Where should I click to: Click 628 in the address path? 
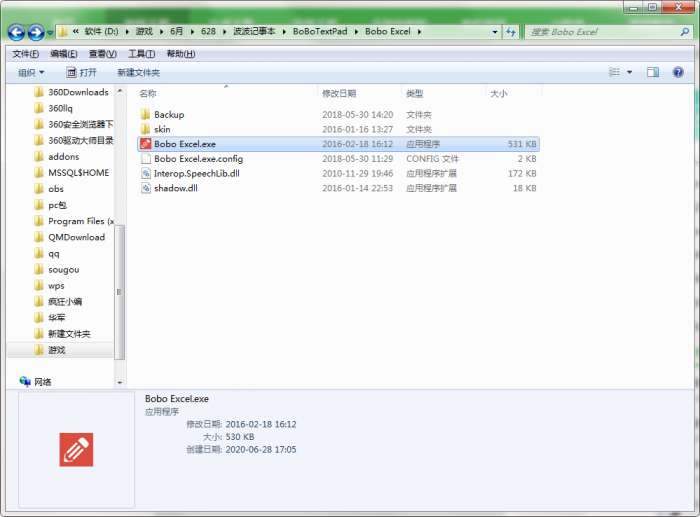pos(208,32)
